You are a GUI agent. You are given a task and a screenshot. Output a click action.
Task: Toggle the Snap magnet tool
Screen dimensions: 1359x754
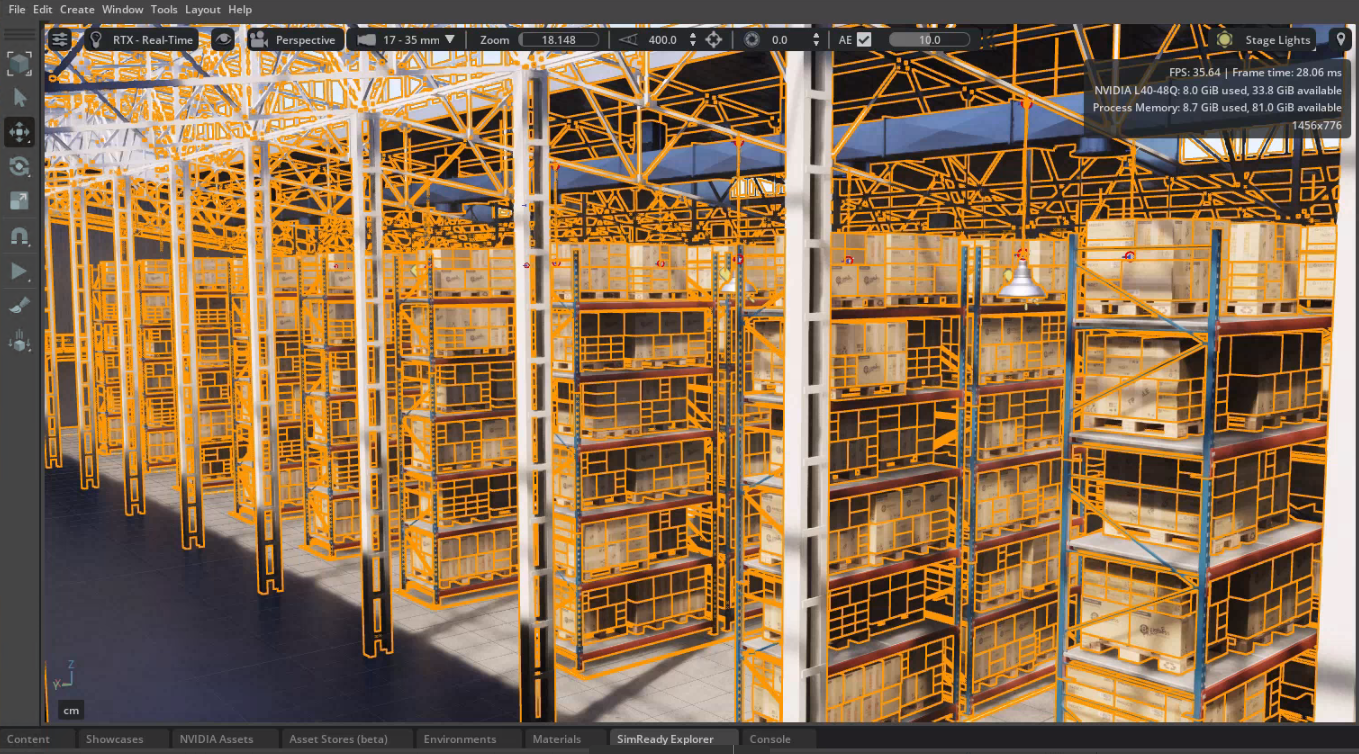(x=19, y=236)
